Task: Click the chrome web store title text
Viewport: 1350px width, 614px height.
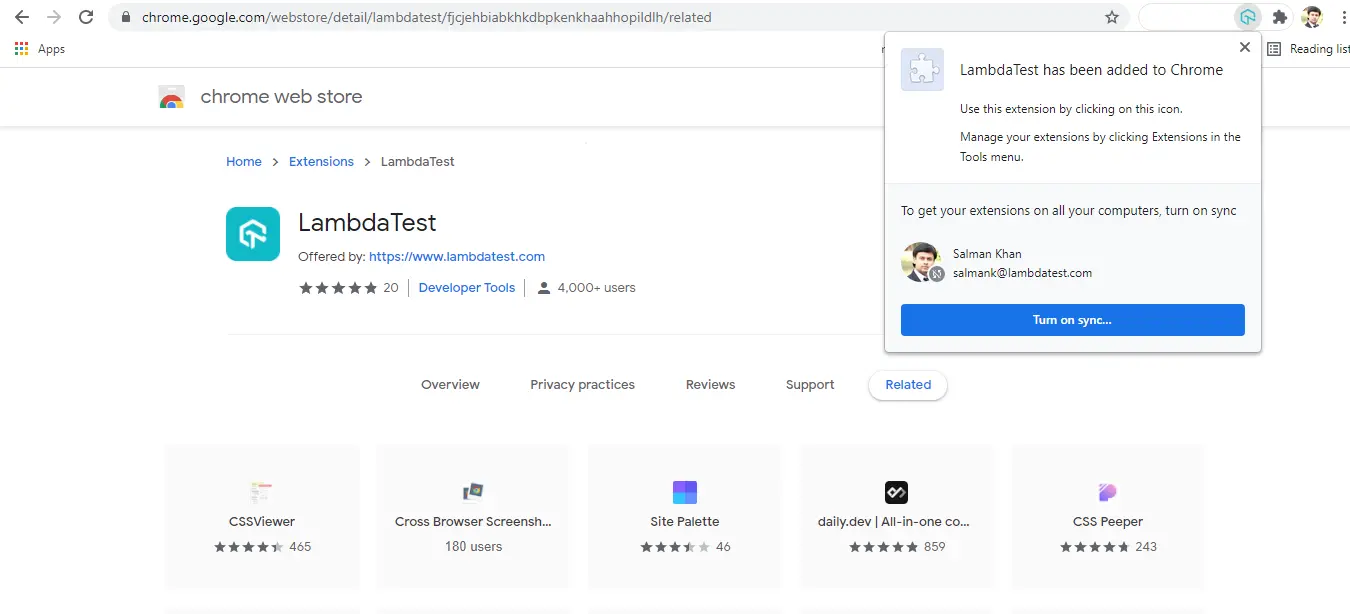Action: [281, 97]
